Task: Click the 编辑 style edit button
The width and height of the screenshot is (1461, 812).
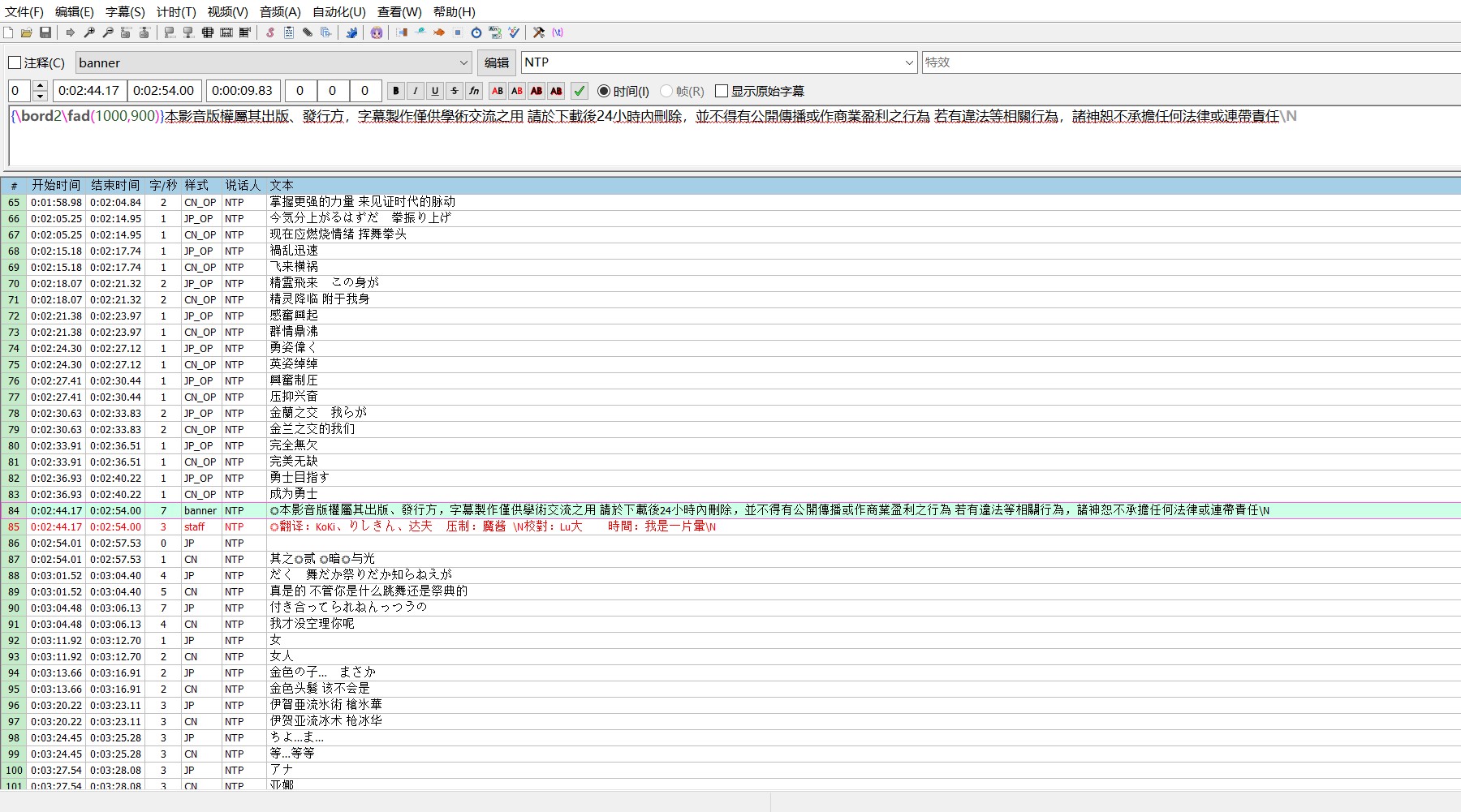Action: pyautogui.click(x=497, y=62)
